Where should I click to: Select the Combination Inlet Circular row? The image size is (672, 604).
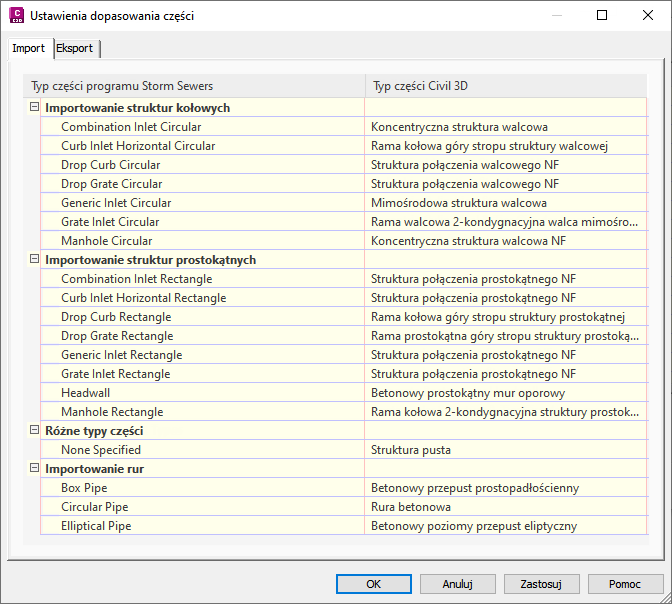(x=131, y=127)
